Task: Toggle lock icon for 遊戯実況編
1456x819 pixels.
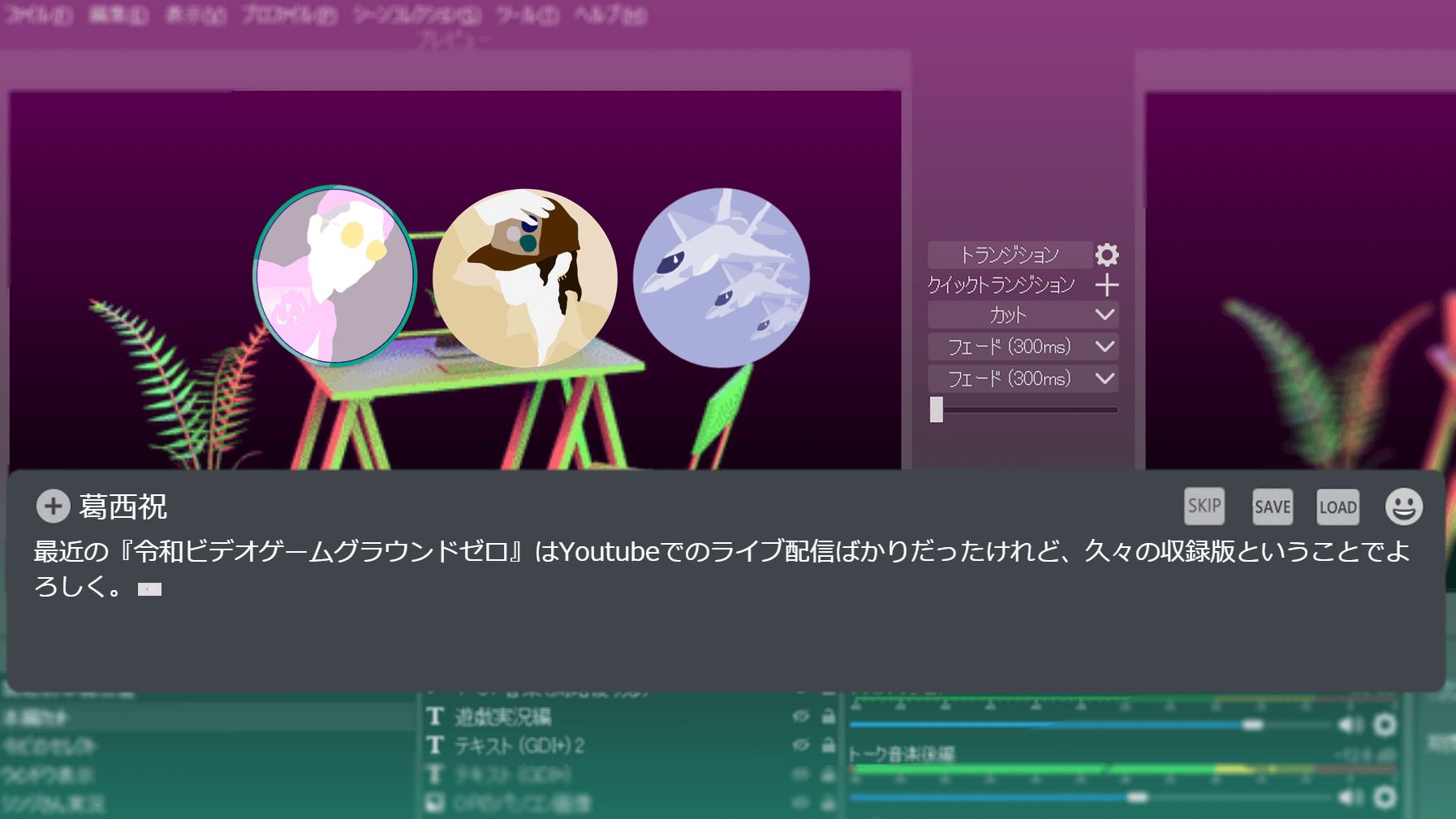Action: 829,716
